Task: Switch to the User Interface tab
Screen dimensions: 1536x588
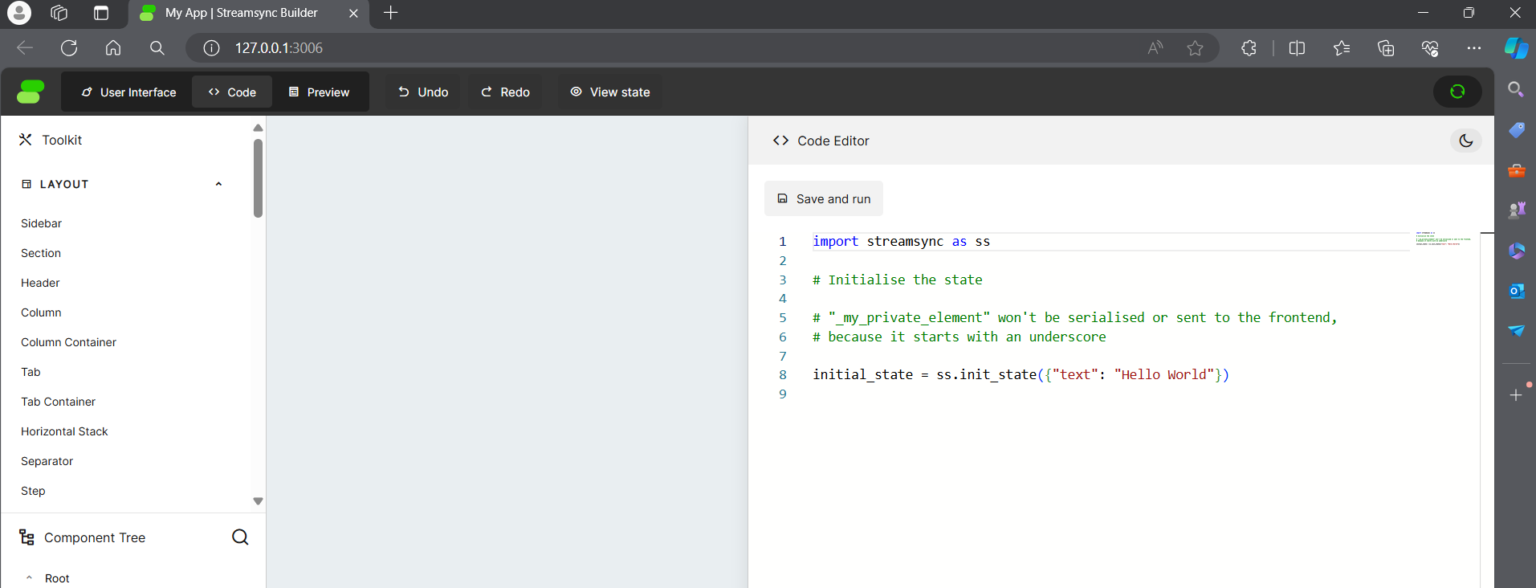Action: pos(126,91)
